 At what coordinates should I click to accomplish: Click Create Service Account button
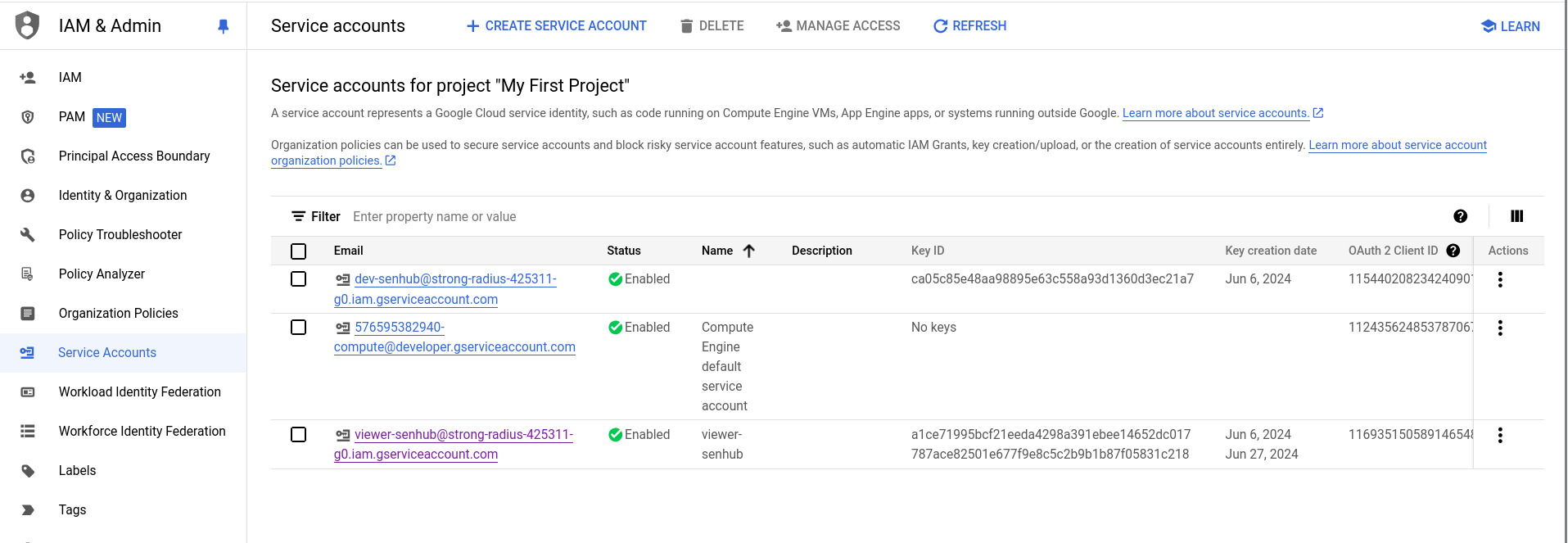click(556, 26)
